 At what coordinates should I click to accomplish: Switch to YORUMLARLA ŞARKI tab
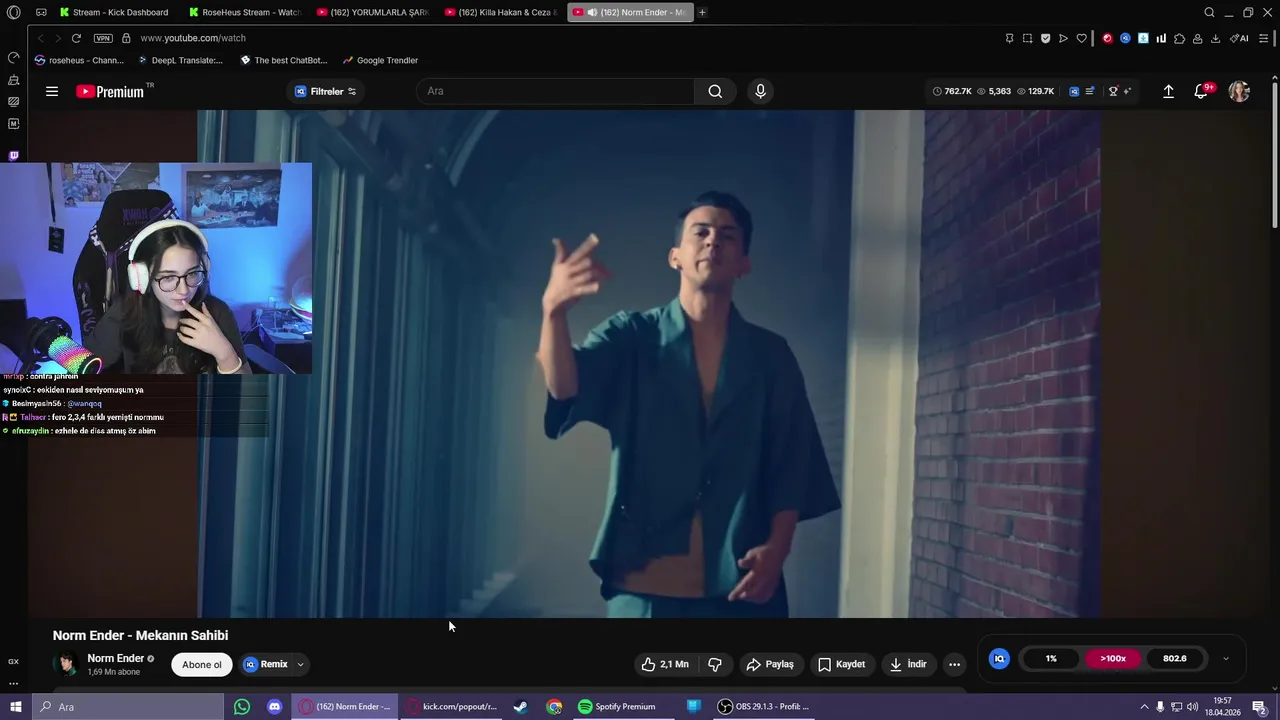coord(372,12)
